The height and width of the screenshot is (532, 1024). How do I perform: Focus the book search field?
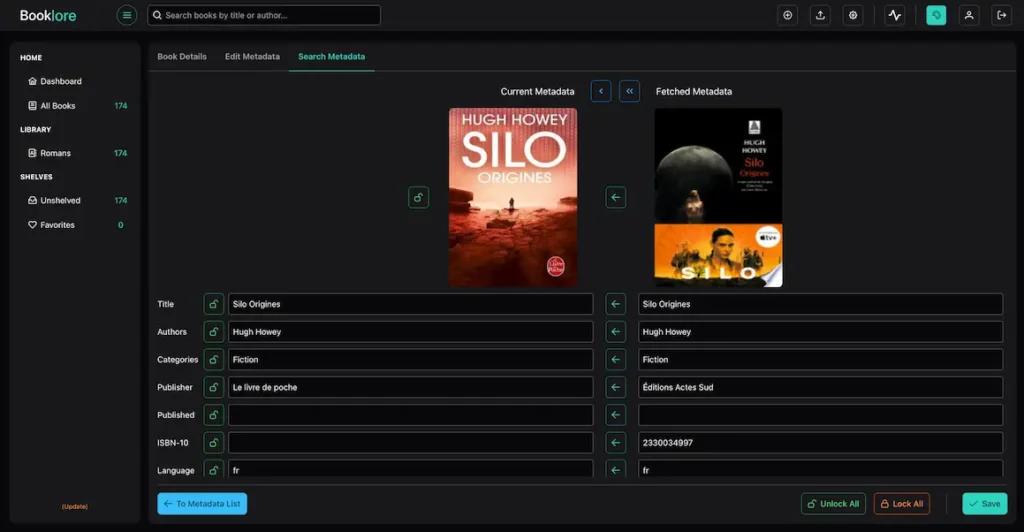coord(264,15)
